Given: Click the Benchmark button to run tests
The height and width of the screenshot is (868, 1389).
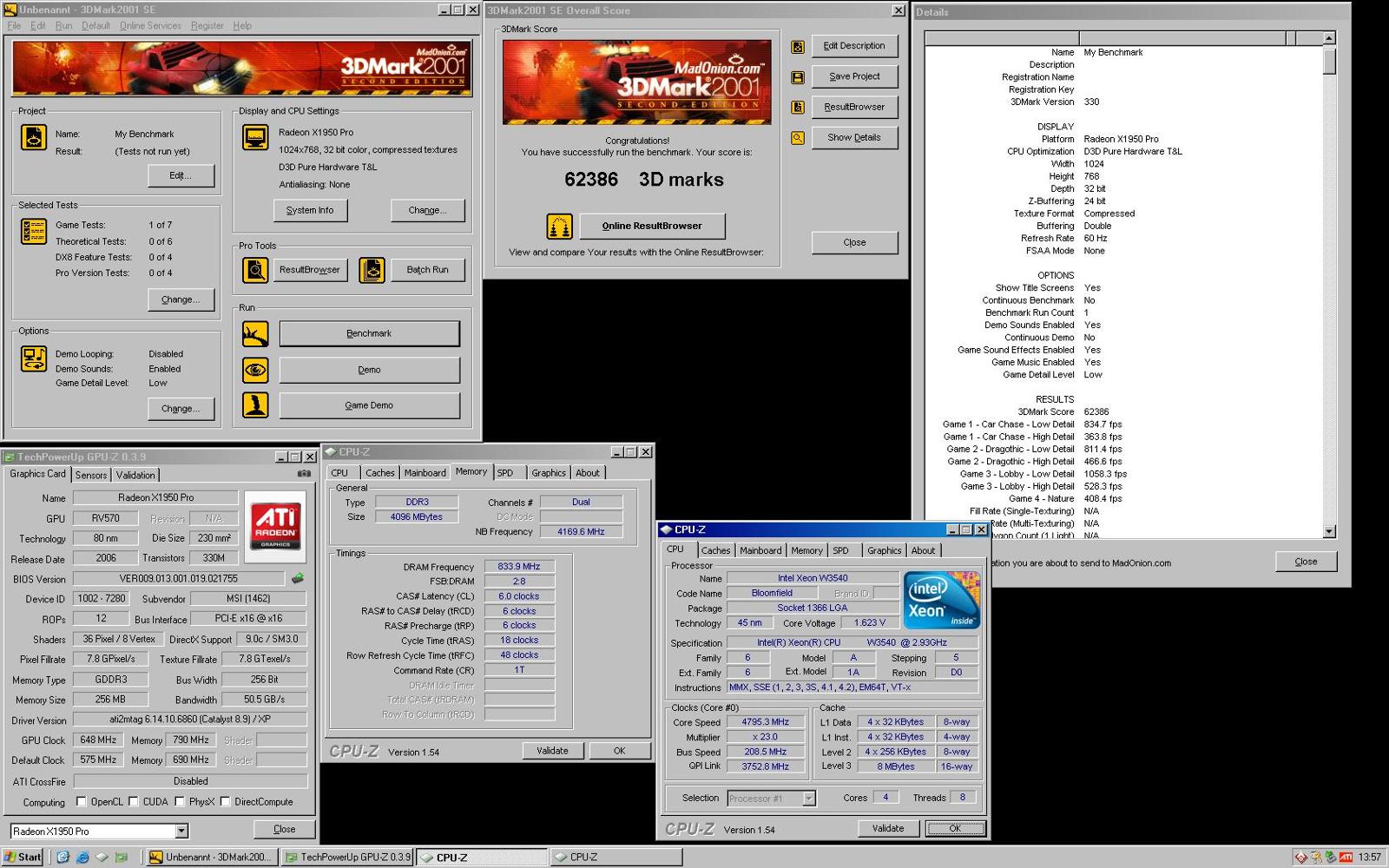Looking at the screenshot, I should 369,333.
